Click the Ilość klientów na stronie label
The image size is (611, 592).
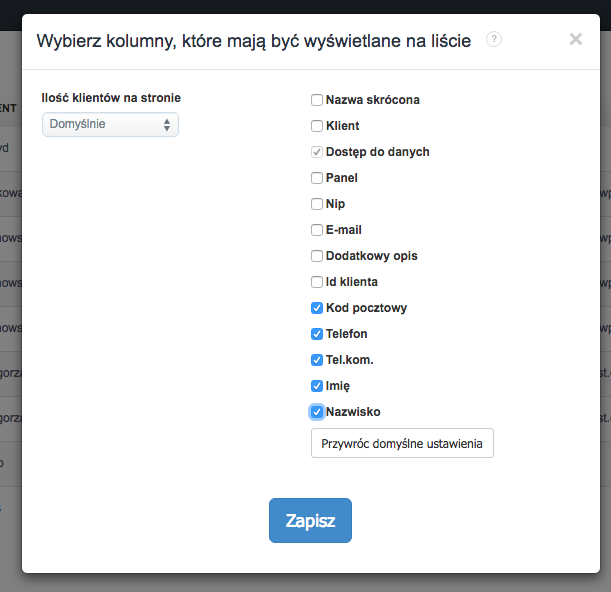pyautogui.click(x=111, y=97)
